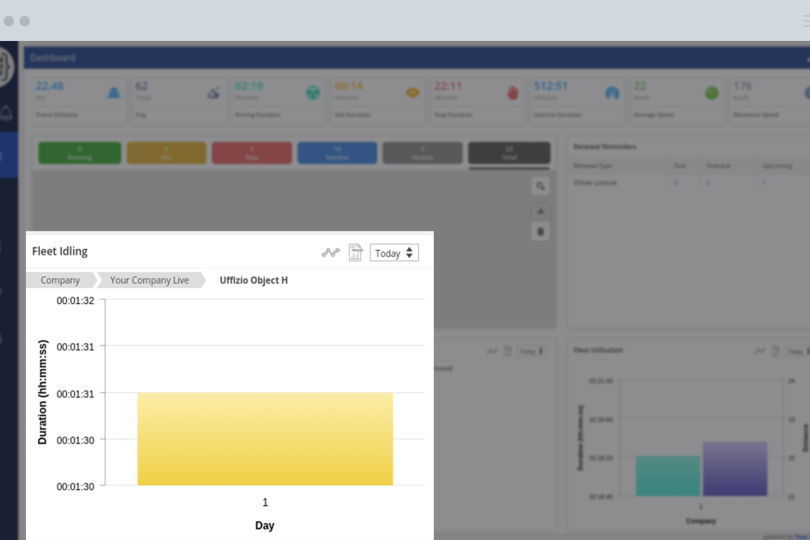Click the Driving Duration steering wheel icon
The height and width of the screenshot is (540, 810).
point(313,93)
